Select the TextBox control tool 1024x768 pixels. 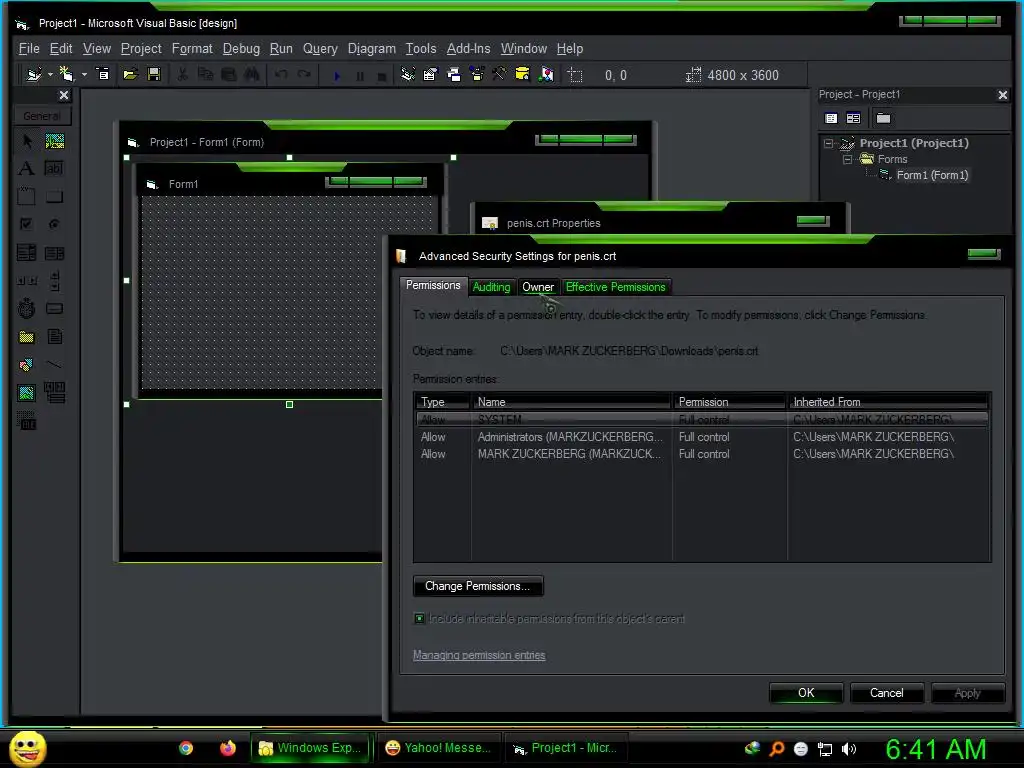click(x=55, y=168)
